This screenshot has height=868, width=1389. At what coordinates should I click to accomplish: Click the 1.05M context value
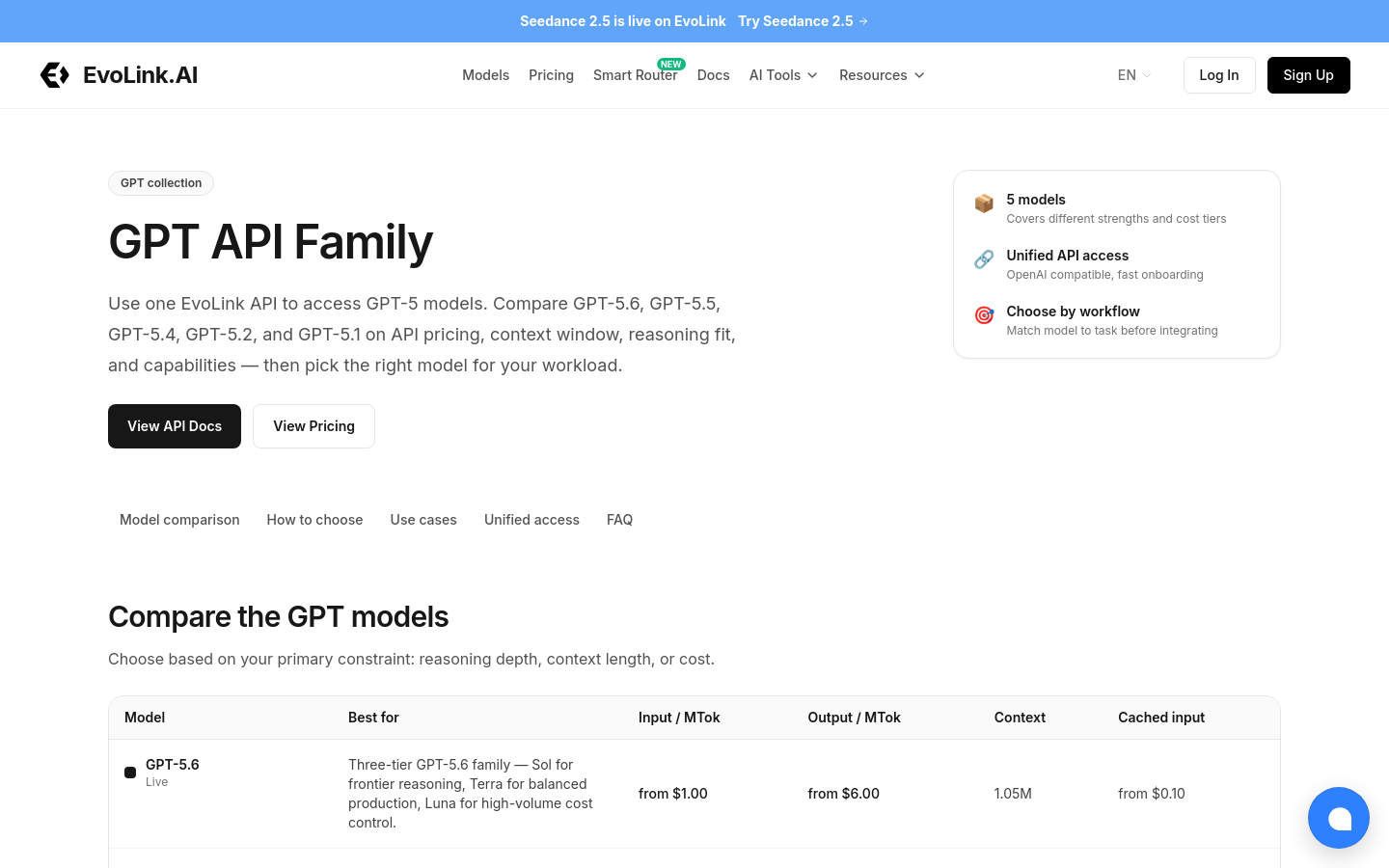tap(1013, 794)
